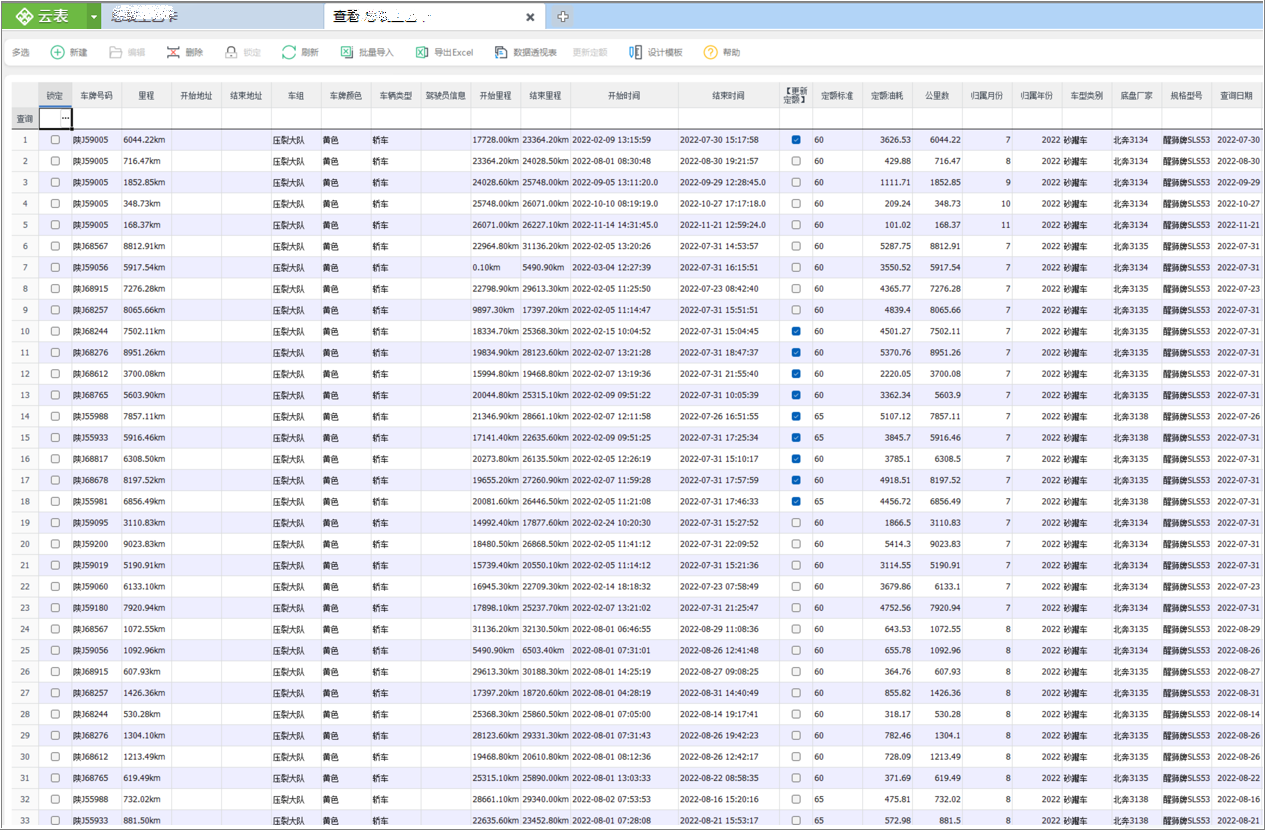Select row number 15 header

pyautogui.click(x=25, y=437)
